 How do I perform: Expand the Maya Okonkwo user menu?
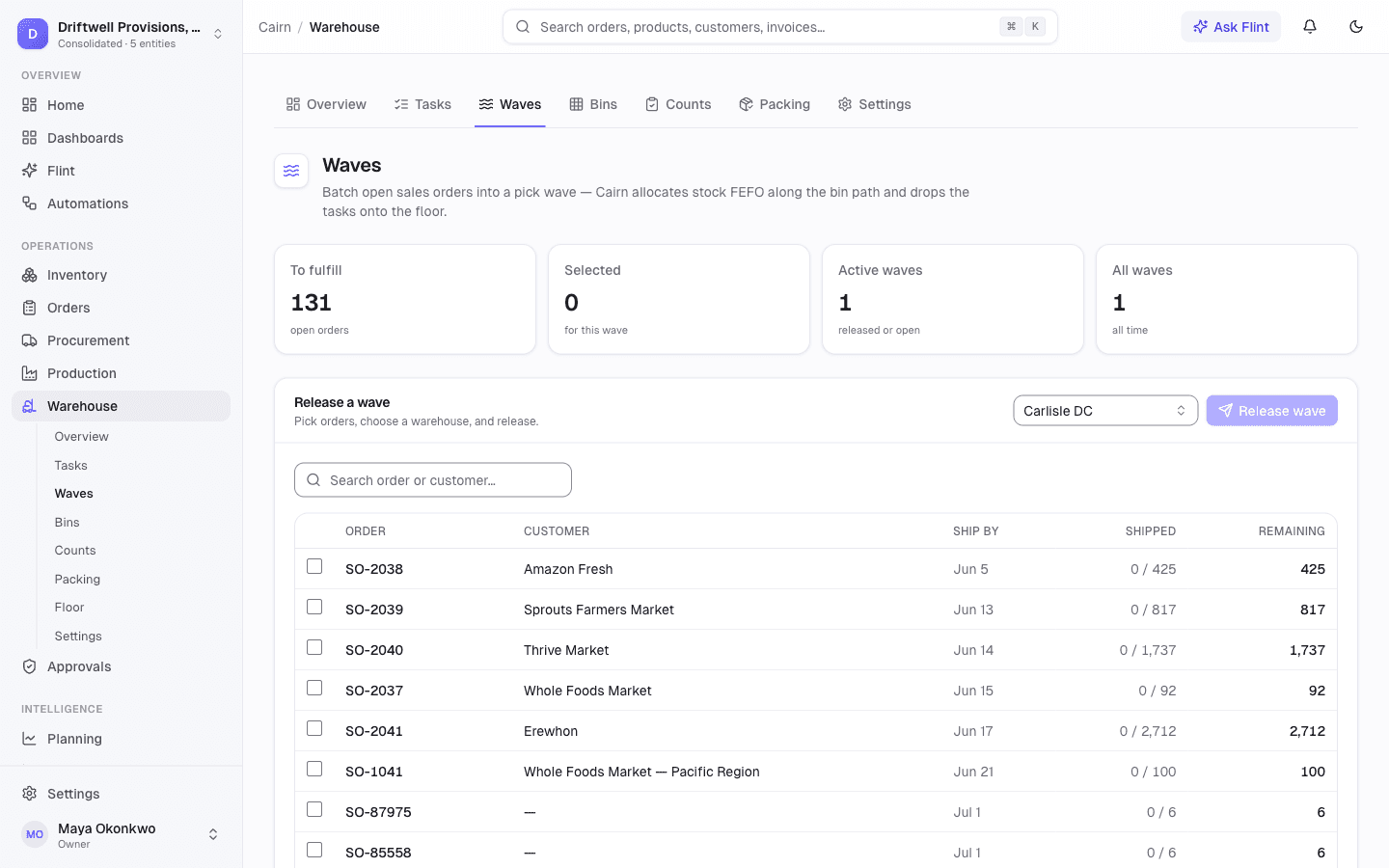(x=213, y=834)
